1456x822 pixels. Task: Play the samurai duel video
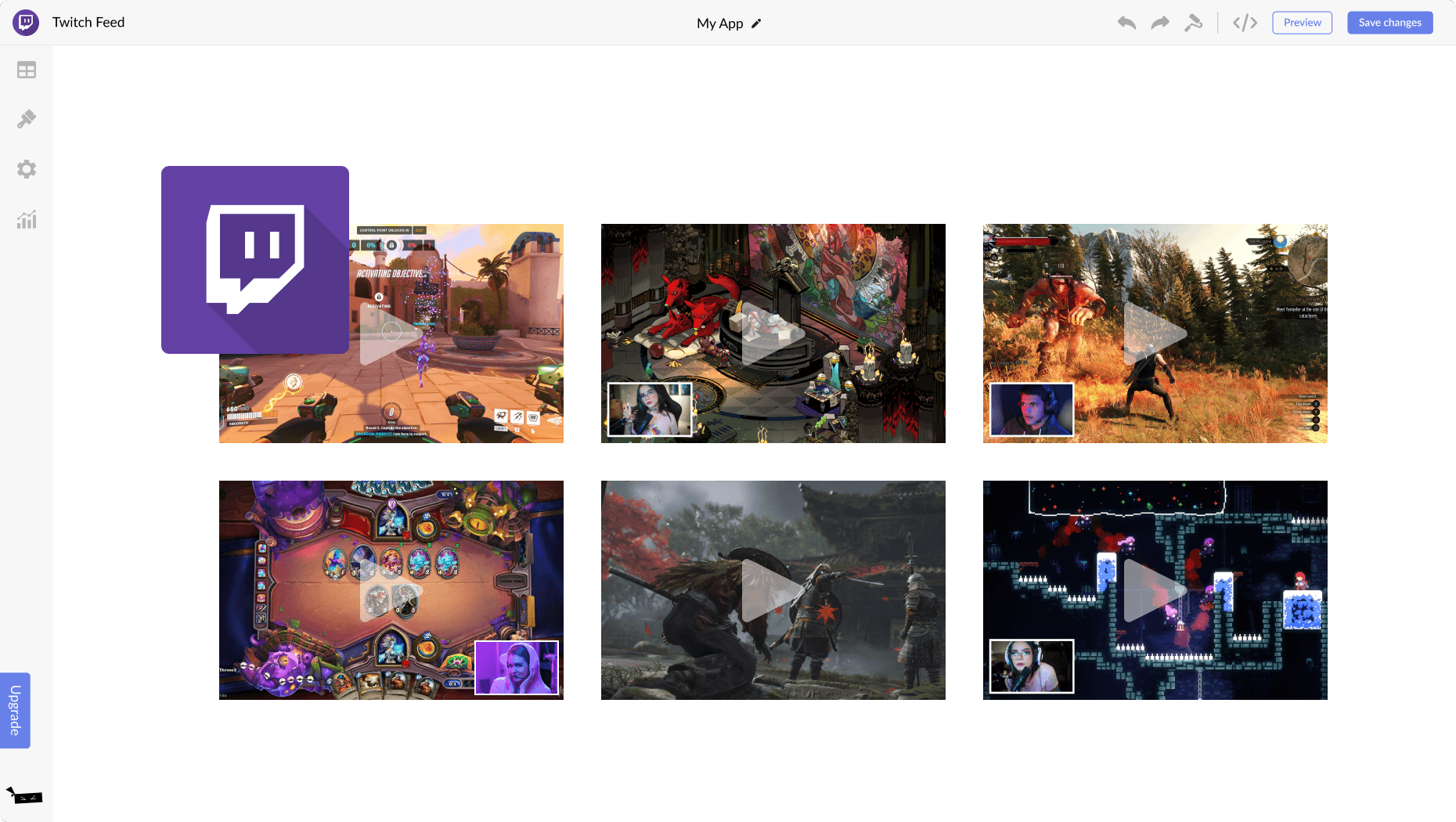pos(773,590)
